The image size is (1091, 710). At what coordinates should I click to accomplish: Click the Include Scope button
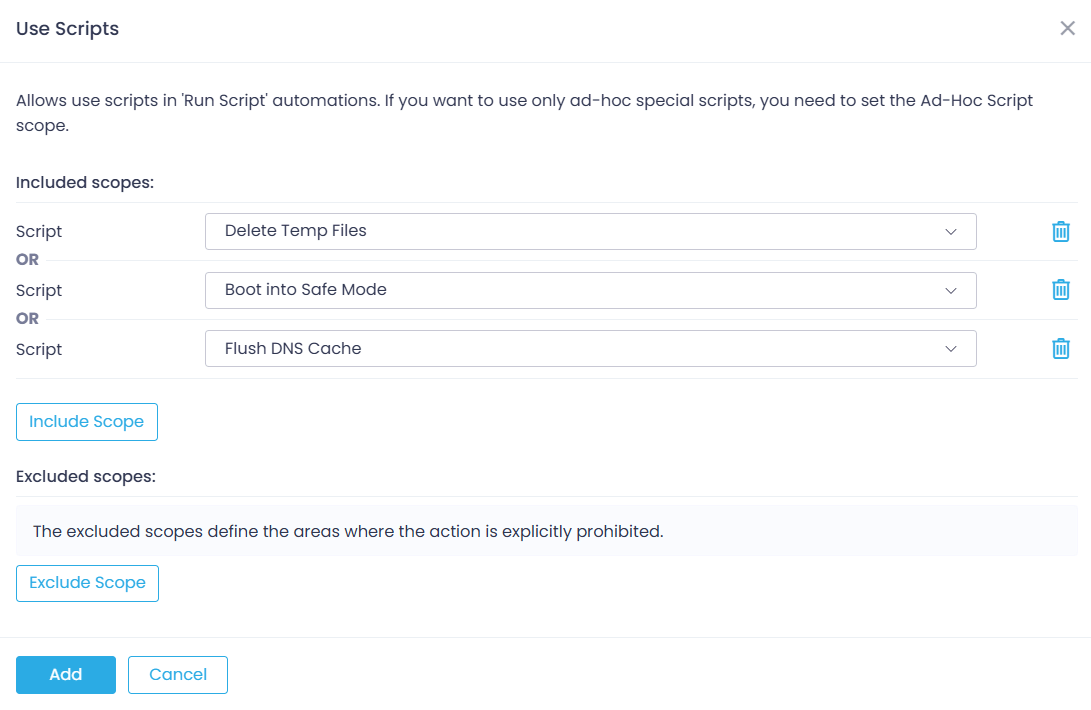[87, 421]
